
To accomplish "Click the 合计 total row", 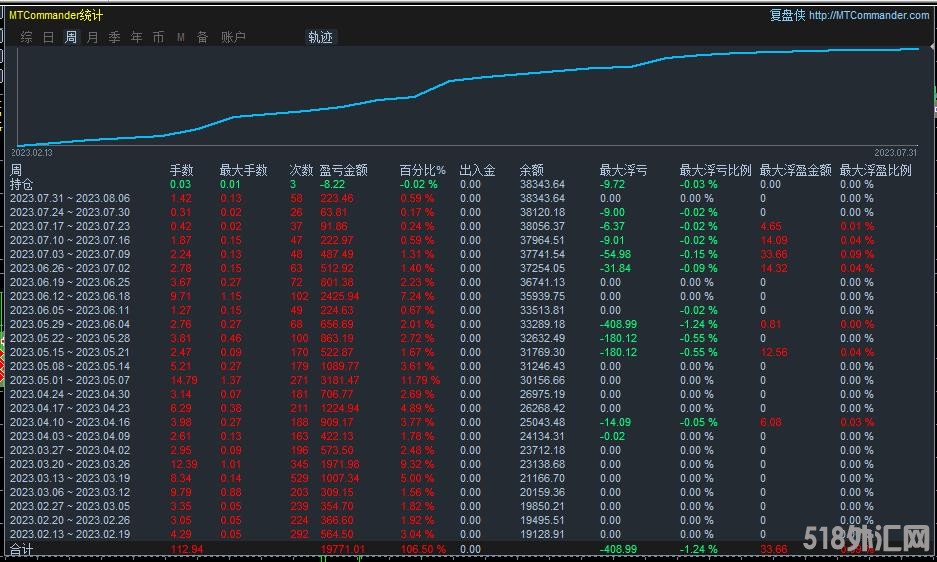I will coord(21,549).
